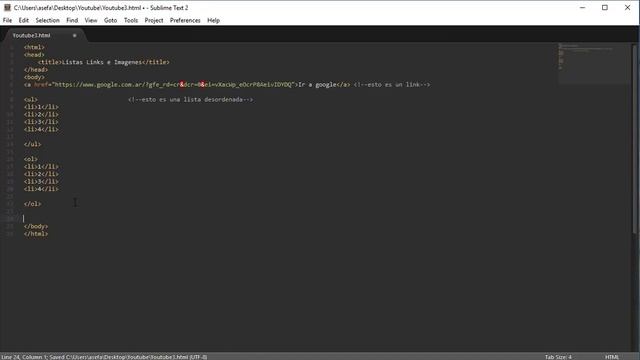
Task: Click the </body> closing tag line
Action: 36,226
